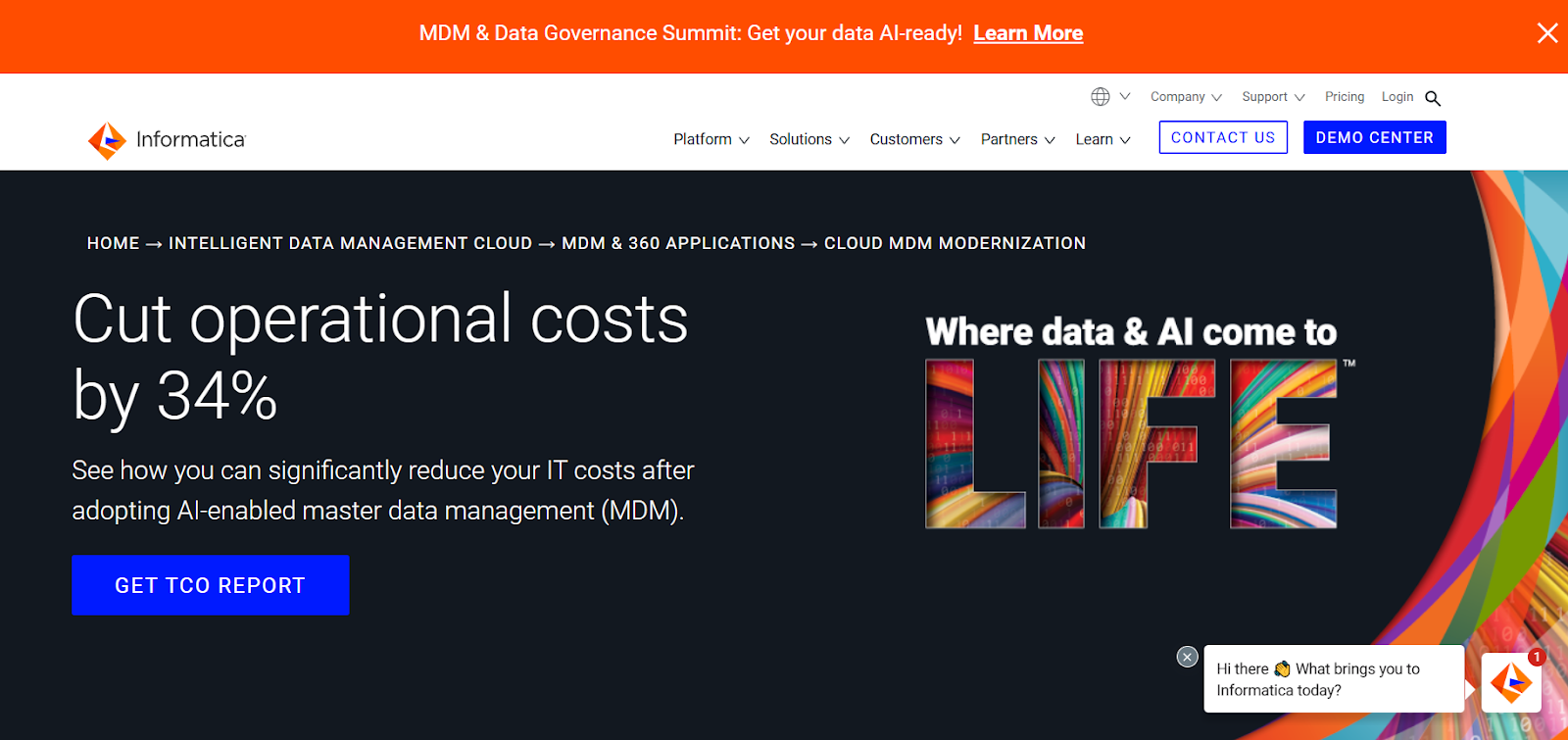The height and width of the screenshot is (740, 1568).
Task: Open MDM & 360 Applications breadcrumb
Action: (678, 243)
